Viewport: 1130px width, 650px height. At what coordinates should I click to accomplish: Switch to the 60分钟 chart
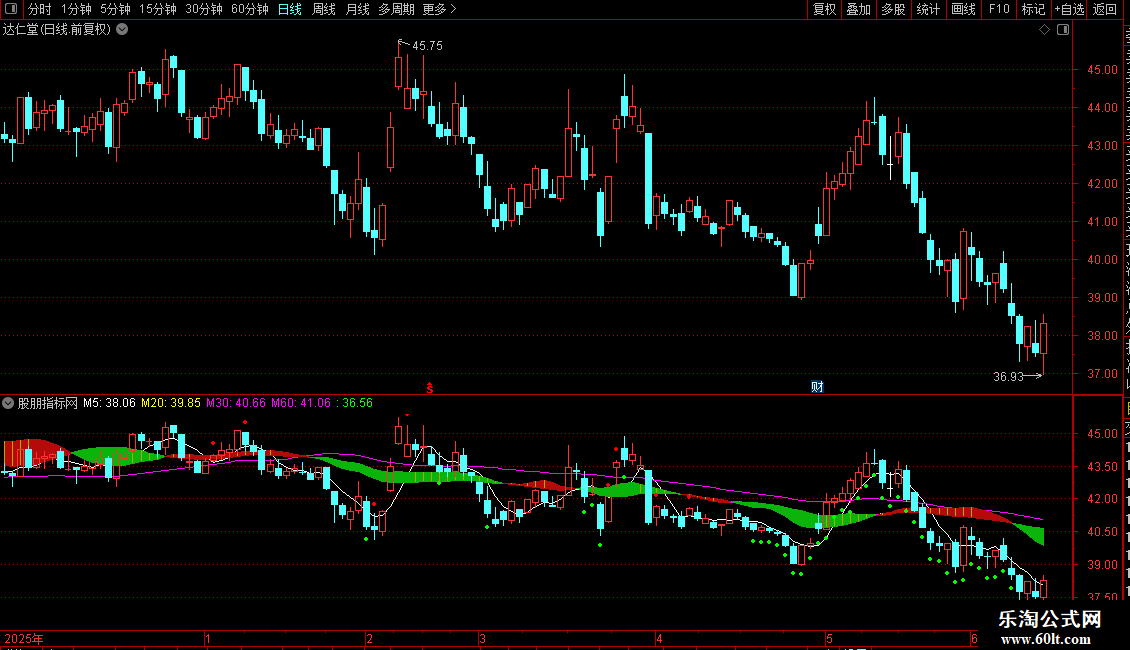tap(249, 9)
